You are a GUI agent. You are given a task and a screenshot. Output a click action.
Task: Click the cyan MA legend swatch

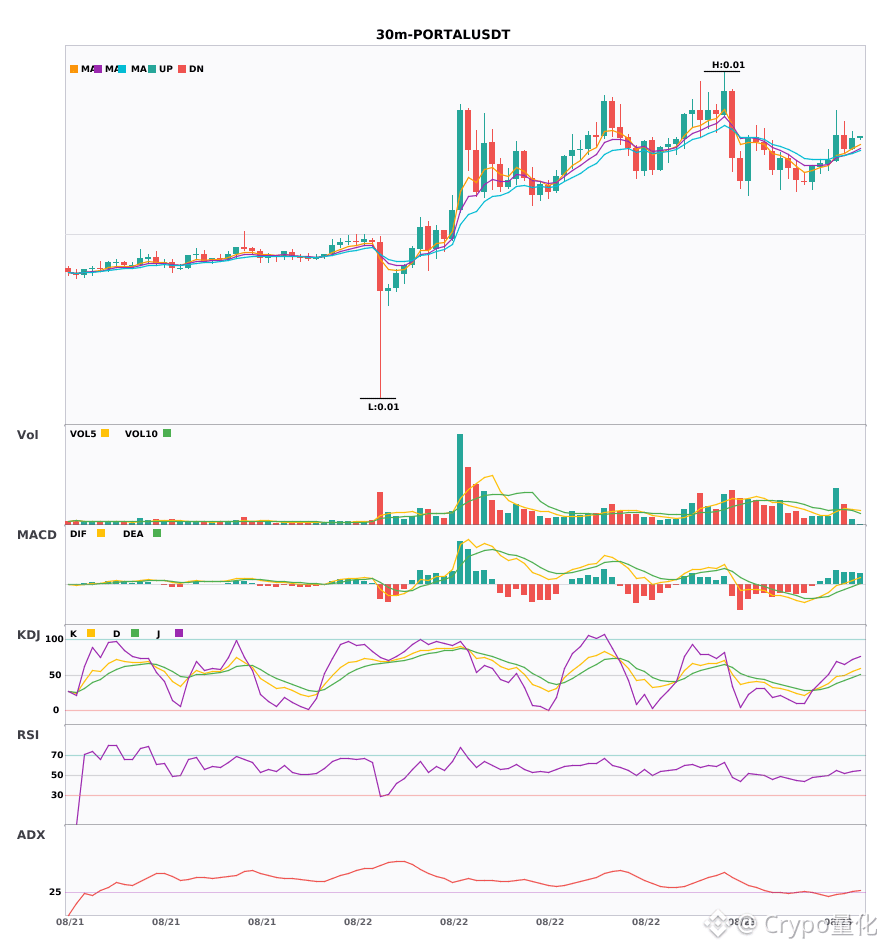coord(122,69)
